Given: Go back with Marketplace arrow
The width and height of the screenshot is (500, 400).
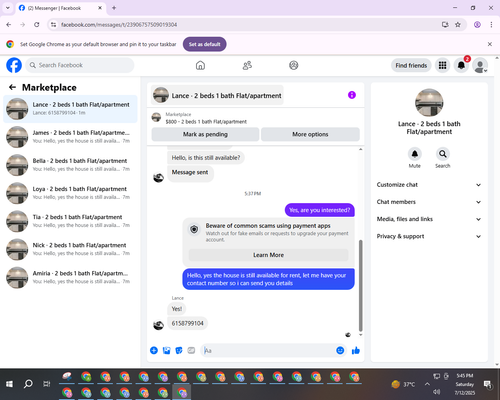Looking at the screenshot, I should pos(12,87).
